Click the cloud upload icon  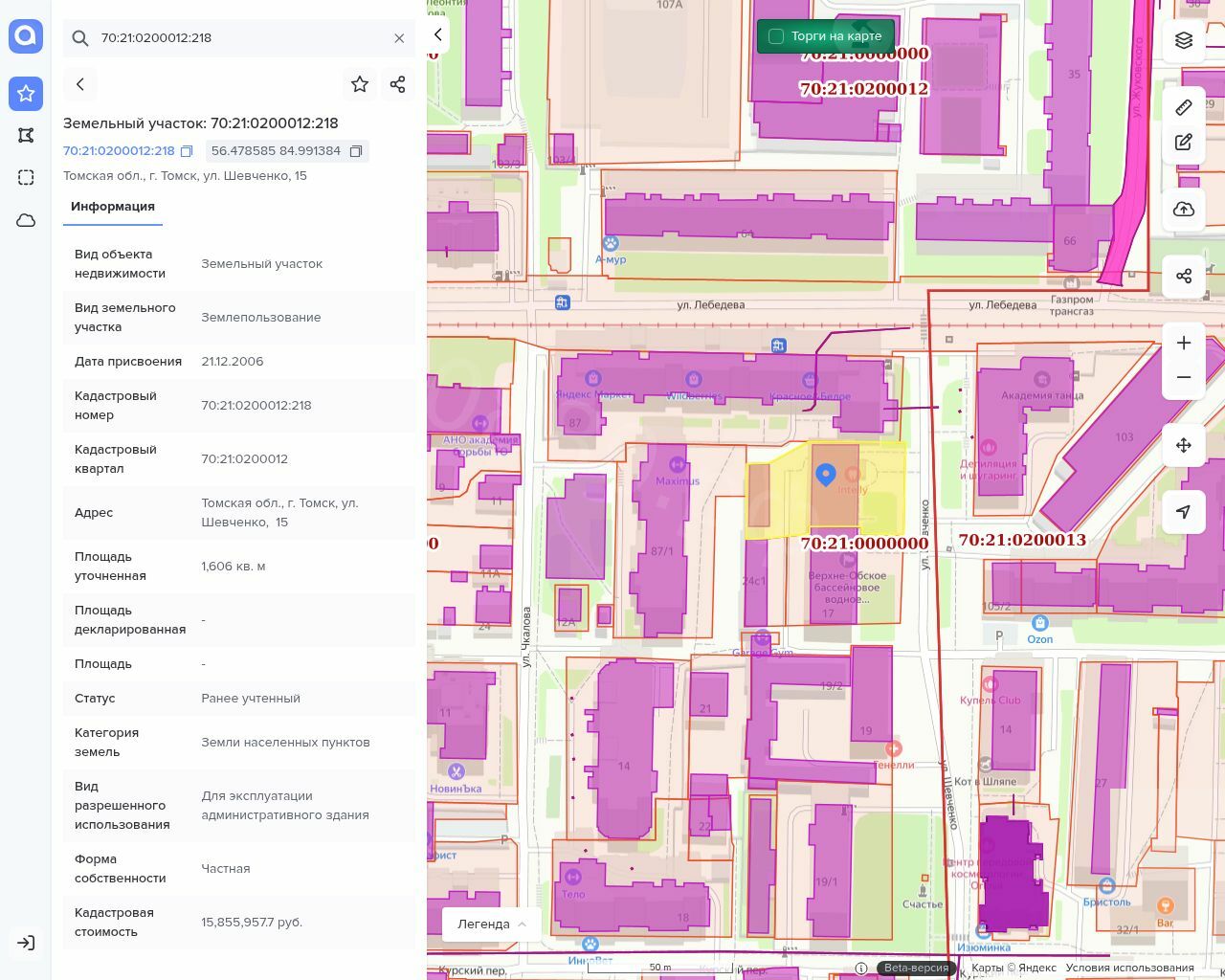click(x=1184, y=210)
